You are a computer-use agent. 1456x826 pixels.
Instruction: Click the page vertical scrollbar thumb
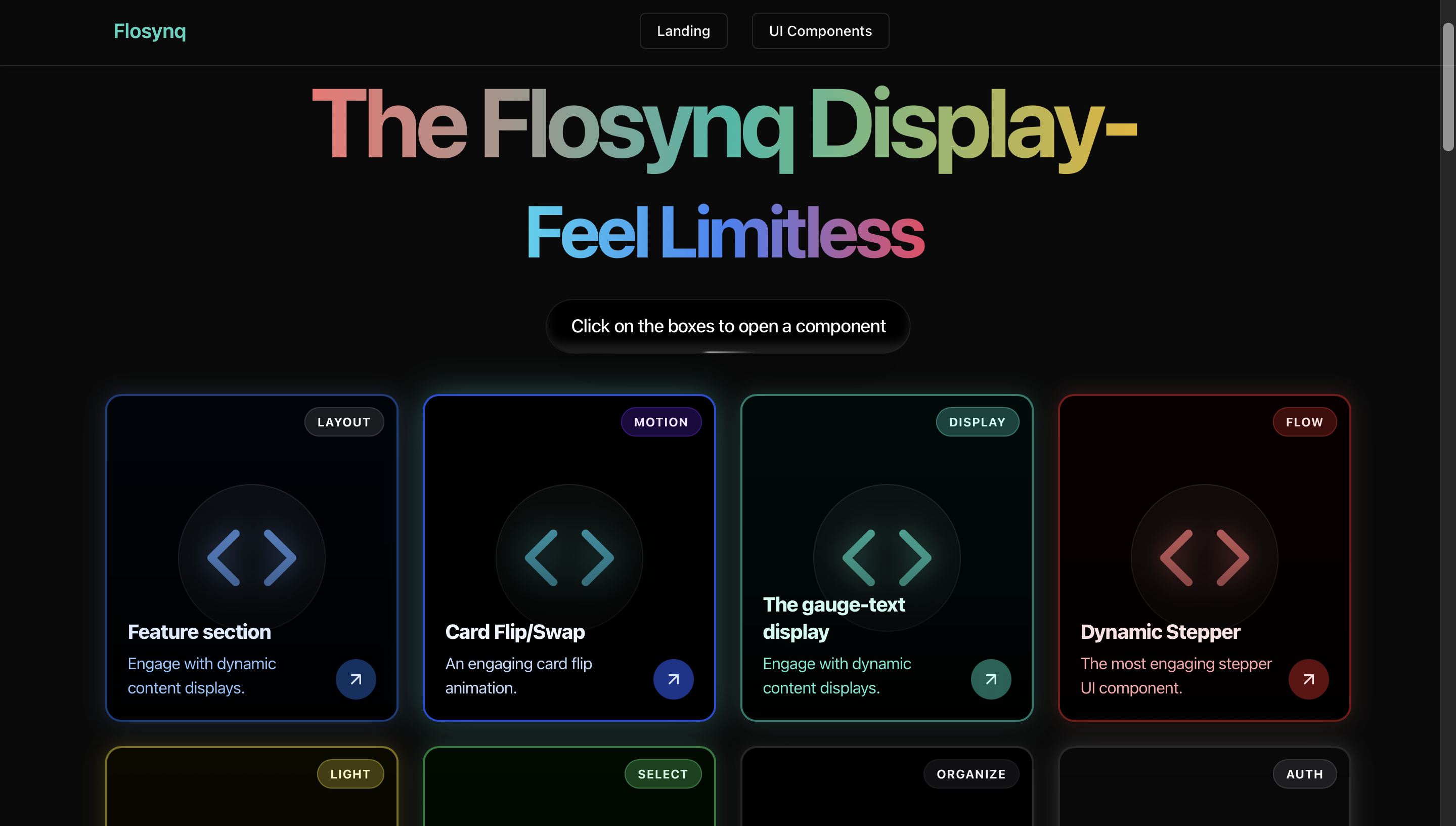coord(1448,86)
